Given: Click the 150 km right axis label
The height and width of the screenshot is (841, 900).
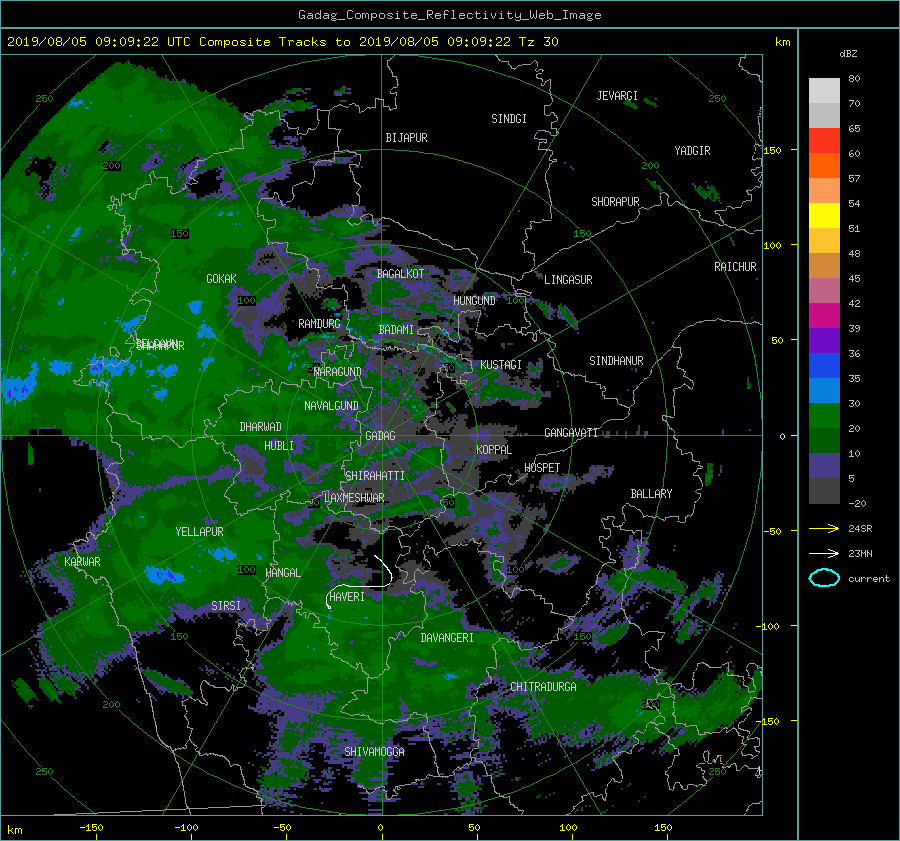Looking at the screenshot, I should tap(773, 150).
